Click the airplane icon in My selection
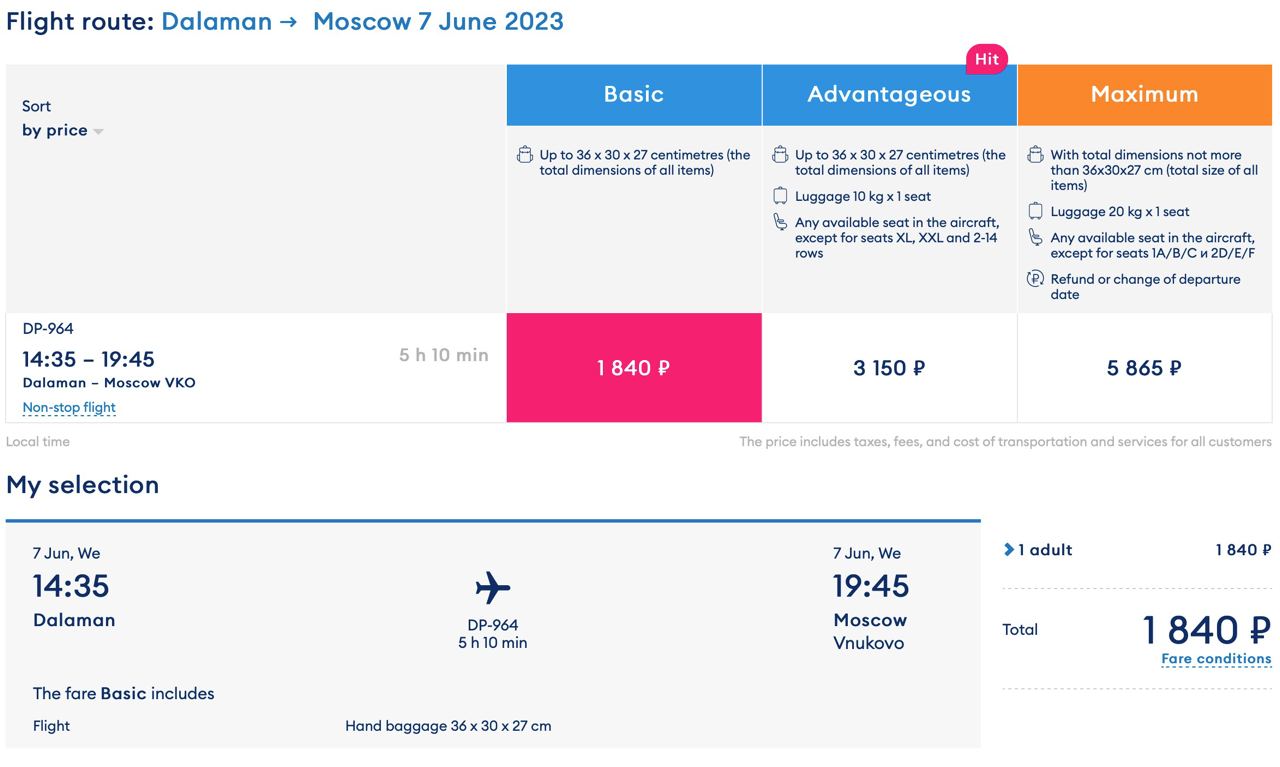The width and height of the screenshot is (1280, 767). pyautogui.click(x=493, y=588)
